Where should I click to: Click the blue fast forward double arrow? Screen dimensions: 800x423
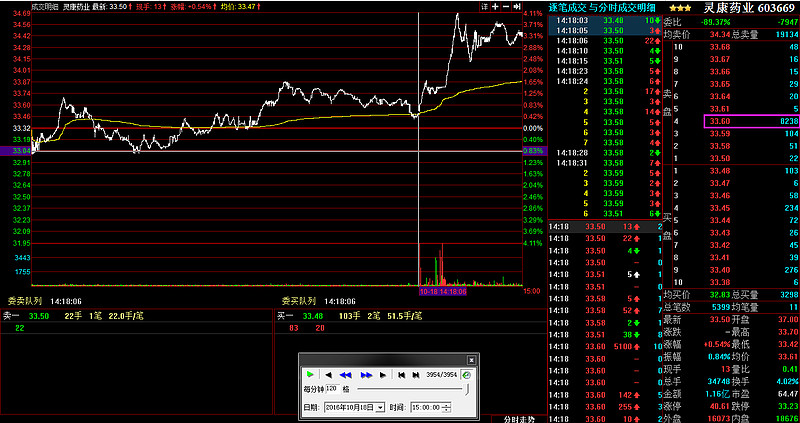click(x=368, y=374)
